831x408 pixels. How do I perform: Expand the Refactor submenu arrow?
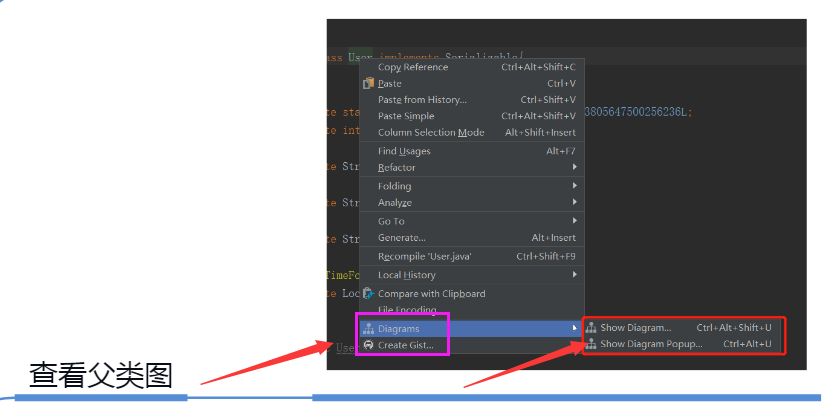click(x=574, y=167)
